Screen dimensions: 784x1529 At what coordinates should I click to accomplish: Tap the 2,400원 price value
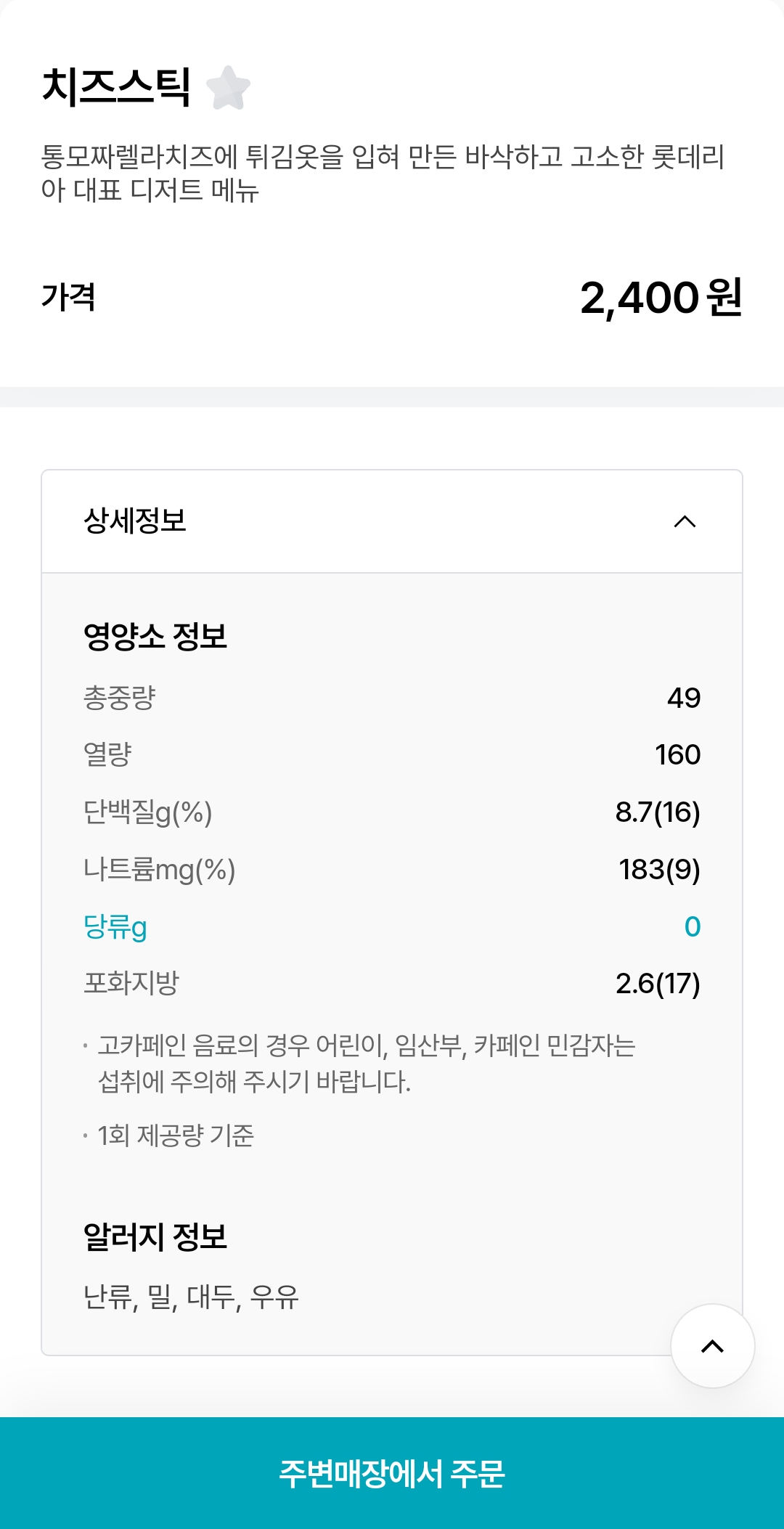coord(661,298)
